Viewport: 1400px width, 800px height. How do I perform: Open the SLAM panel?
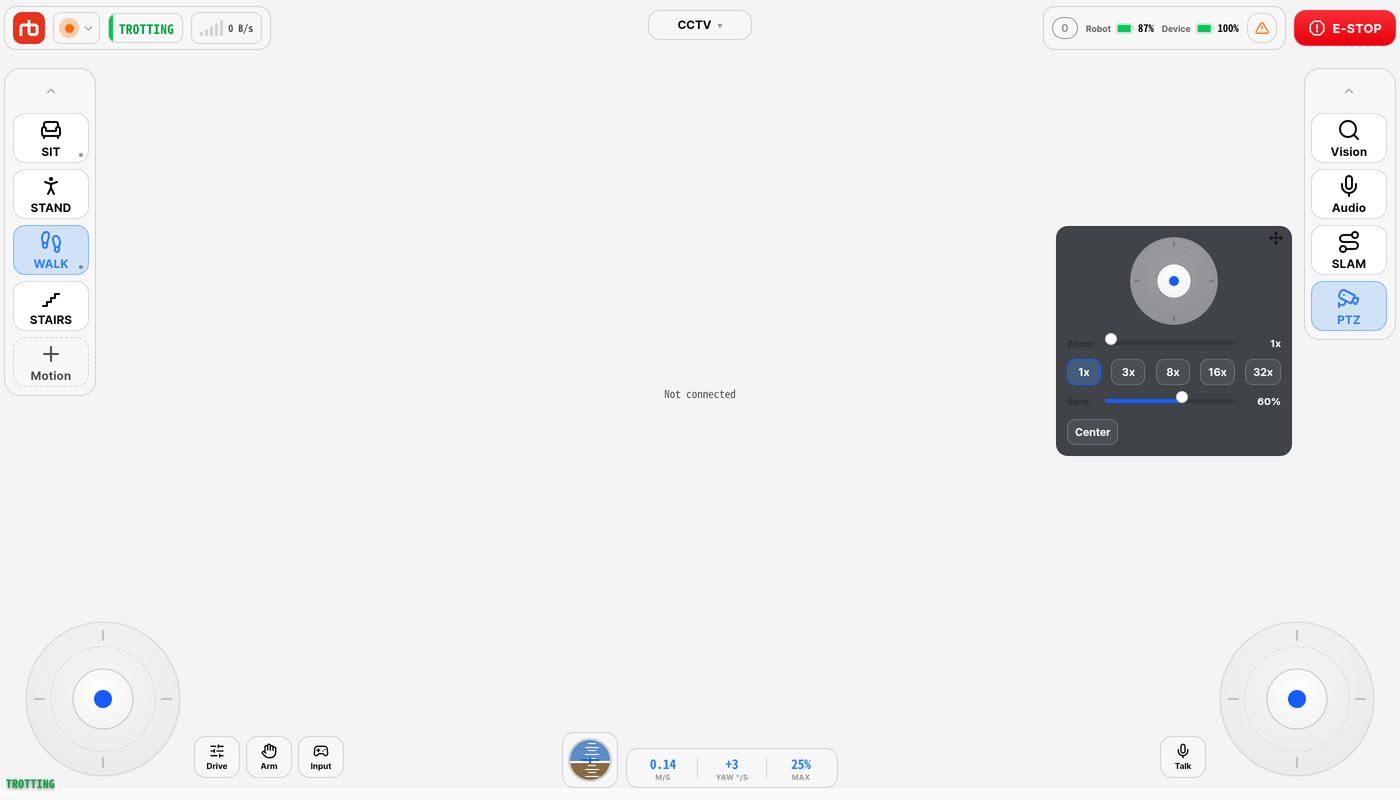(x=1349, y=250)
